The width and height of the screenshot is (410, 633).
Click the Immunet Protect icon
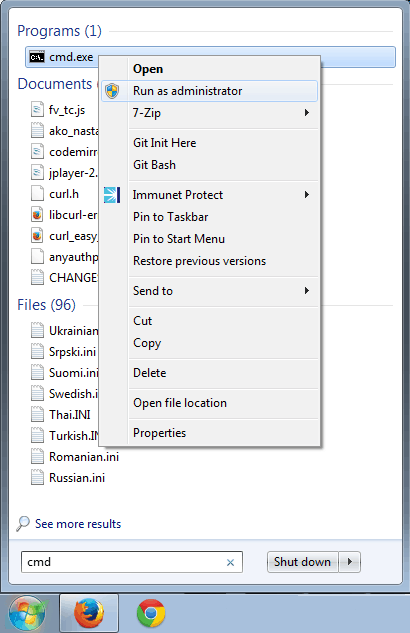point(112,195)
